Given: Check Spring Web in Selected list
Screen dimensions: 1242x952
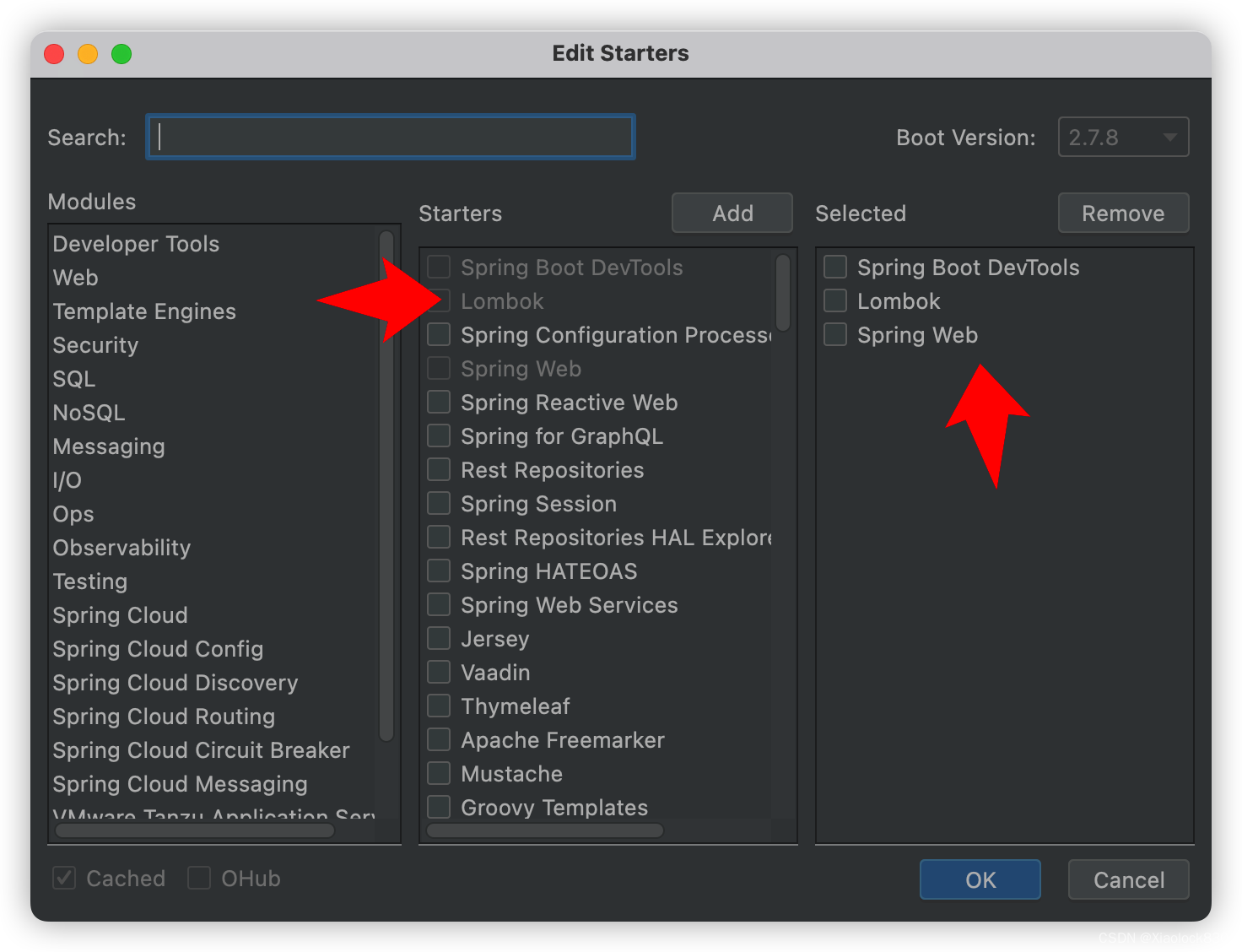Looking at the screenshot, I should [x=835, y=334].
